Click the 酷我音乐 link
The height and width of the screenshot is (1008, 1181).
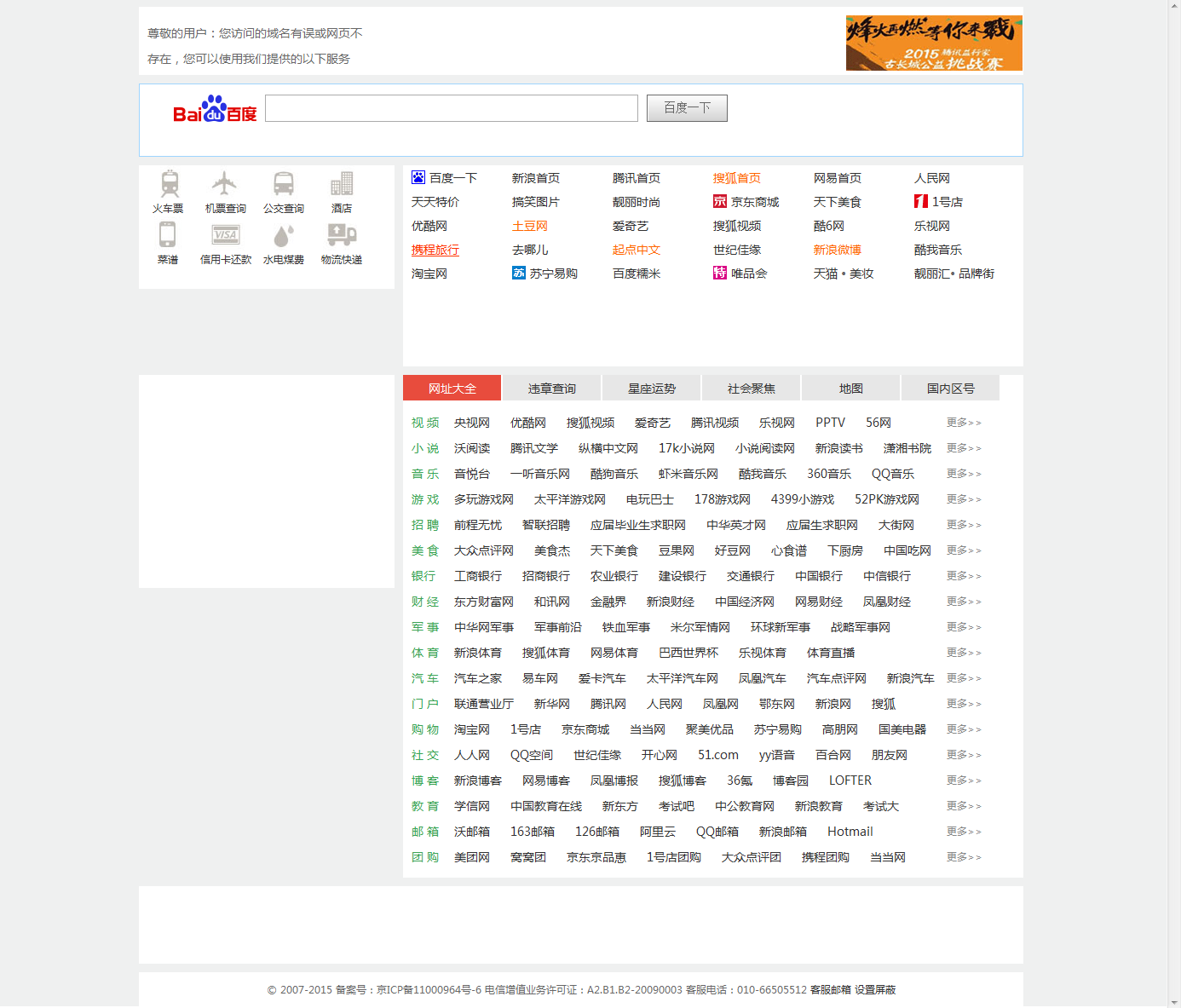(x=938, y=250)
